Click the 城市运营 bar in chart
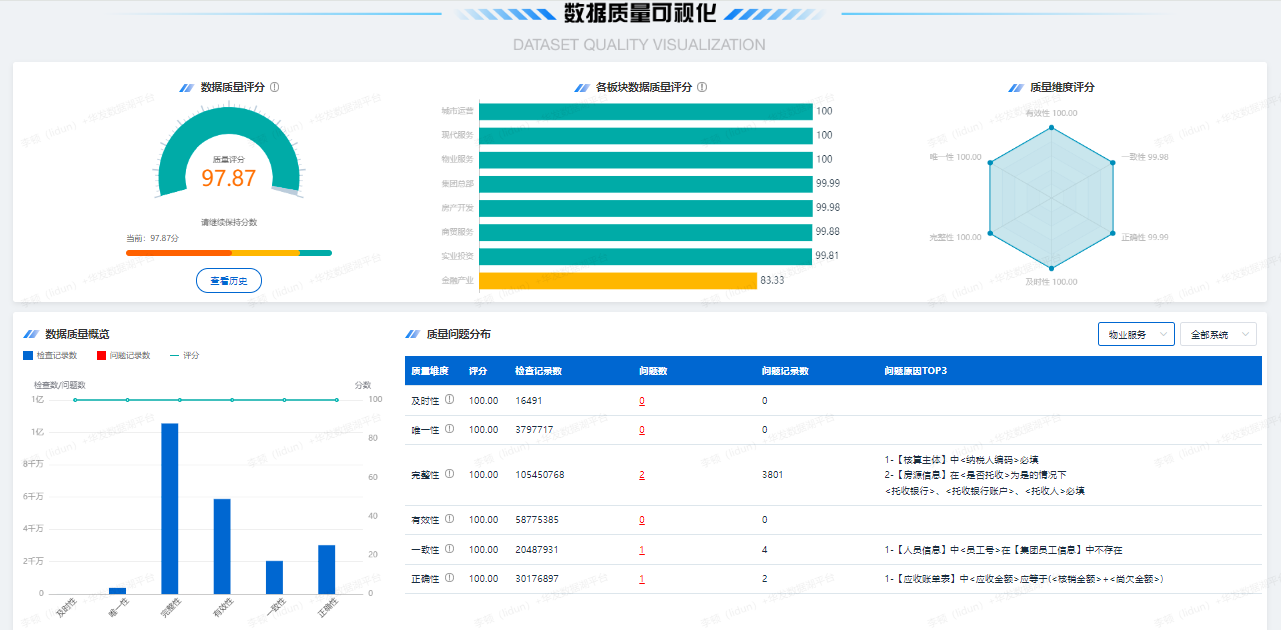1281x630 pixels. click(x=646, y=111)
